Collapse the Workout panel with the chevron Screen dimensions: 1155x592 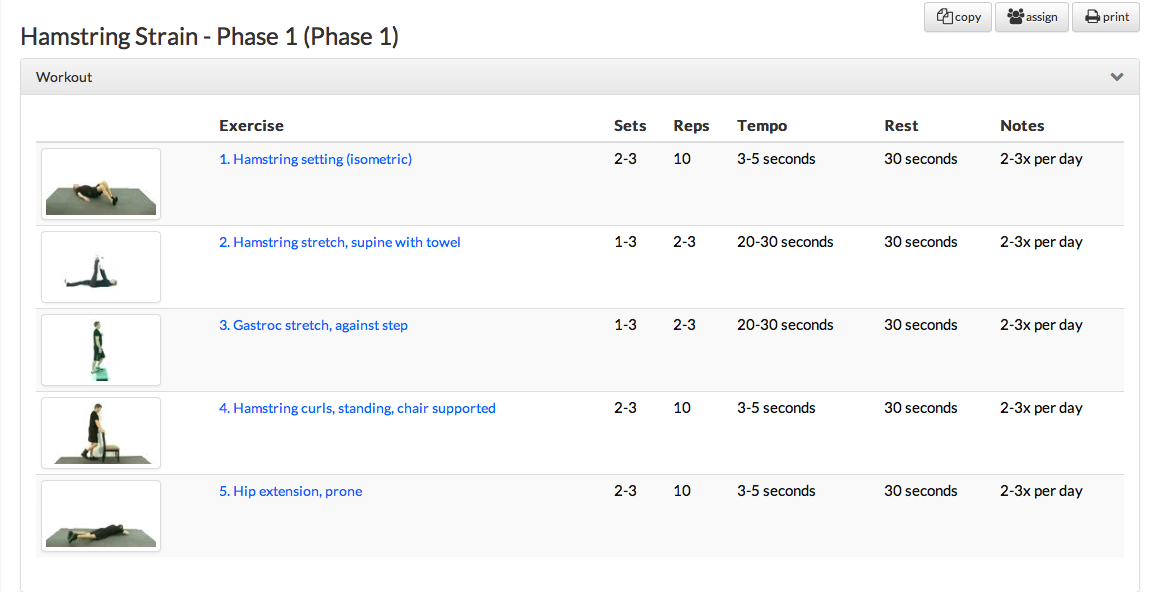(1117, 77)
